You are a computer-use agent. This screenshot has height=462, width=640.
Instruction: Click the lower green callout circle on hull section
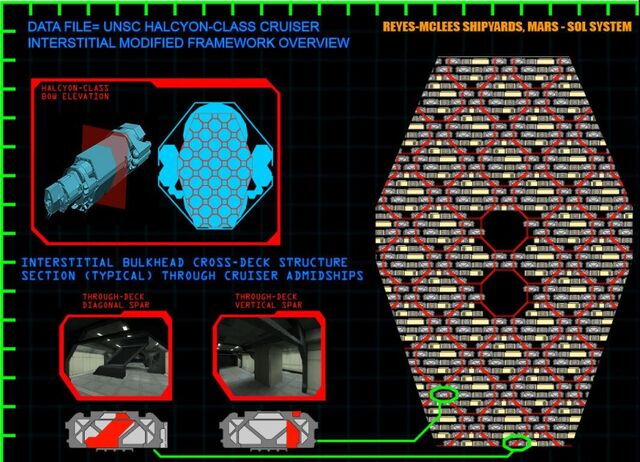coord(517,442)
